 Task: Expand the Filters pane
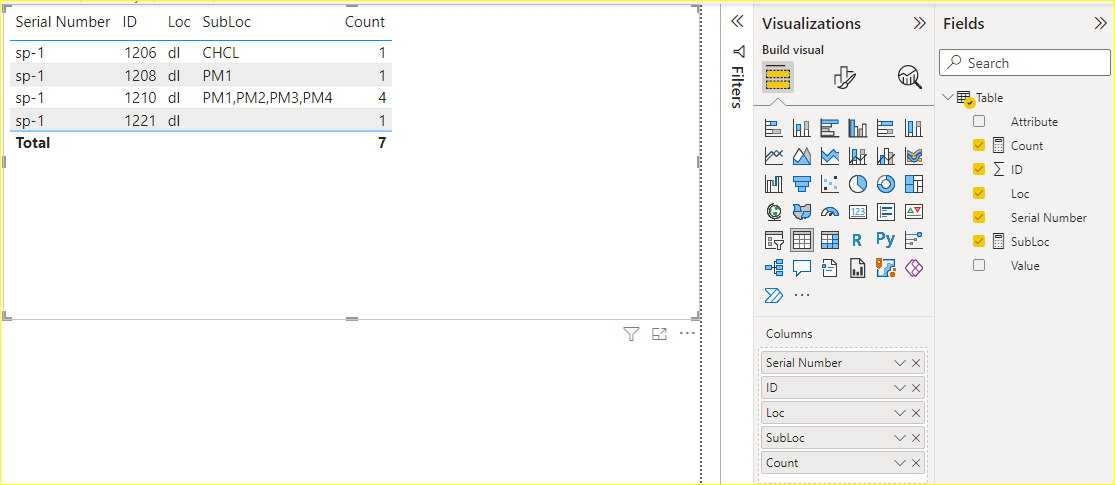pyautogui.click(x=737, y=22)
